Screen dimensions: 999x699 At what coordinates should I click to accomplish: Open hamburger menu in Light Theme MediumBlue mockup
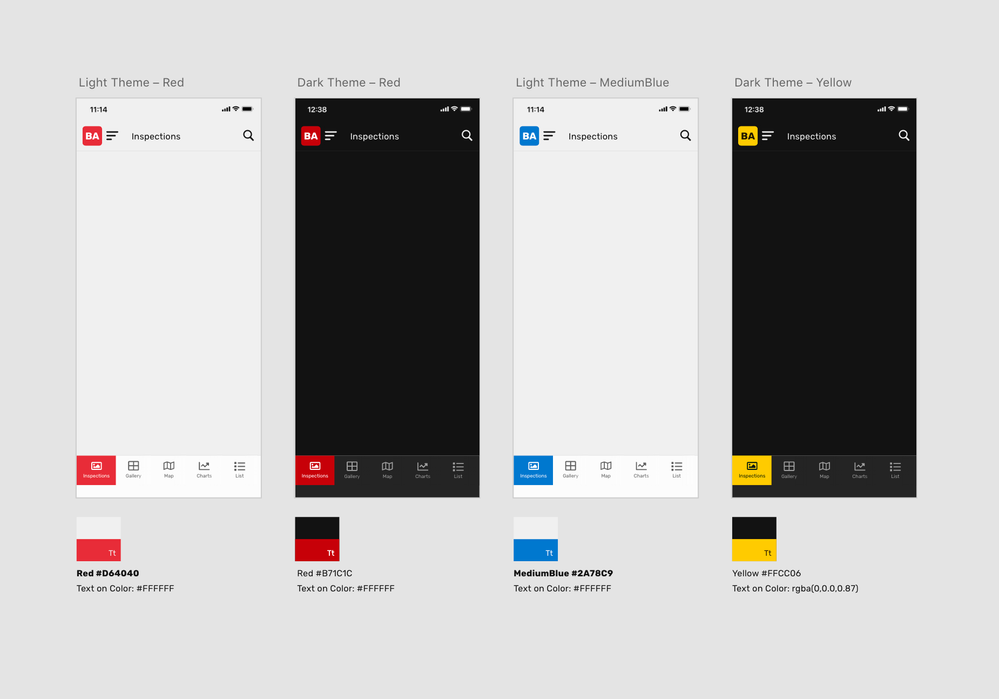(549, 136)
